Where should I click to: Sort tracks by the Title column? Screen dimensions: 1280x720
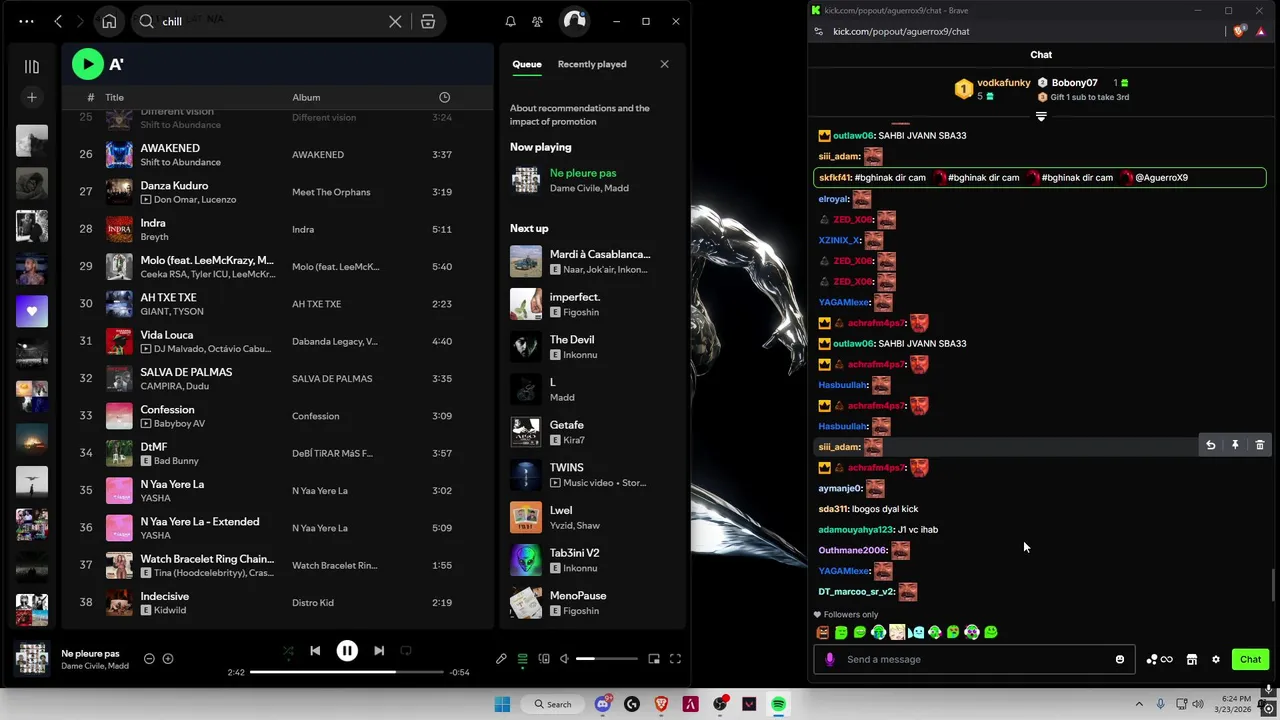tap(115, 97)
